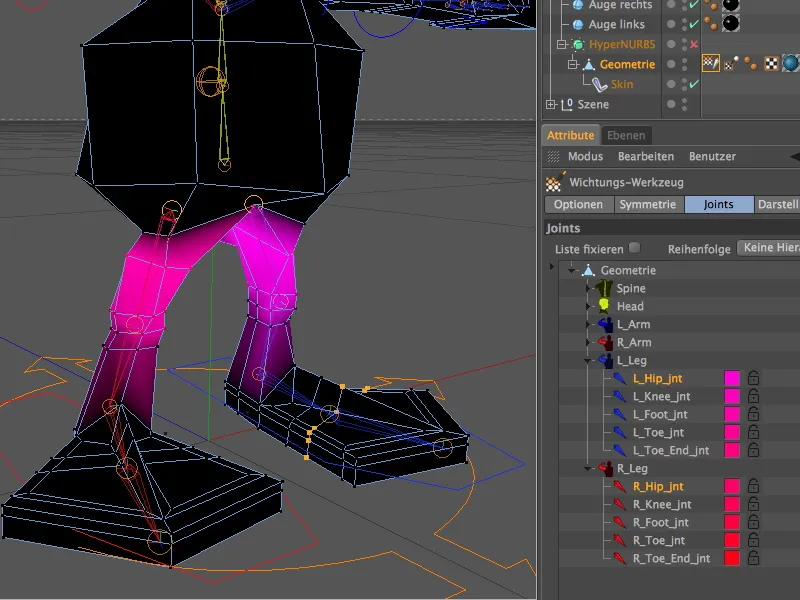This screenshot has width=800, height=600.
Task: Collapse the HyperNURBS tree node
Action: 562,45
